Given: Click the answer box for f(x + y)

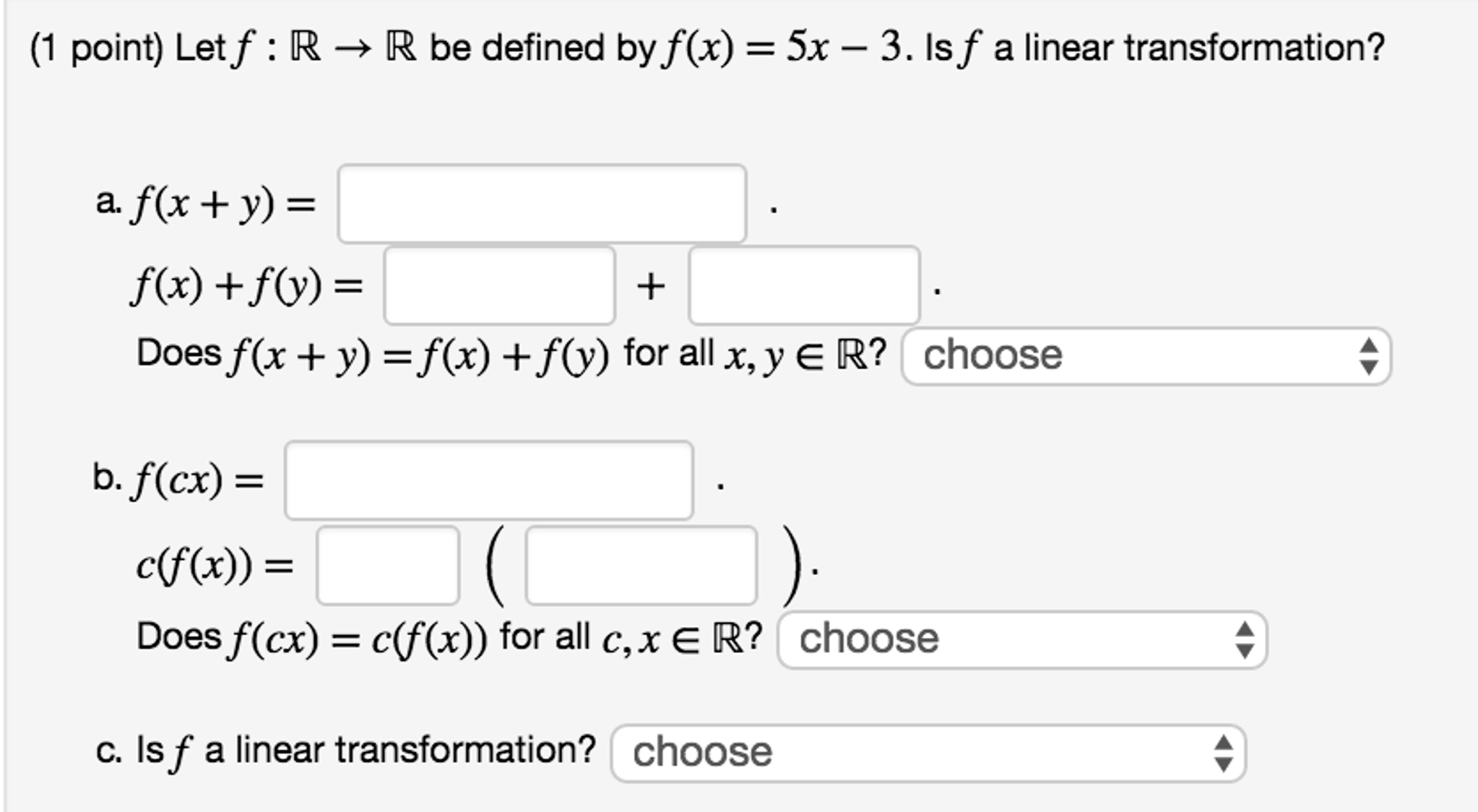Looking at the screenshot, I should point(542,204).
